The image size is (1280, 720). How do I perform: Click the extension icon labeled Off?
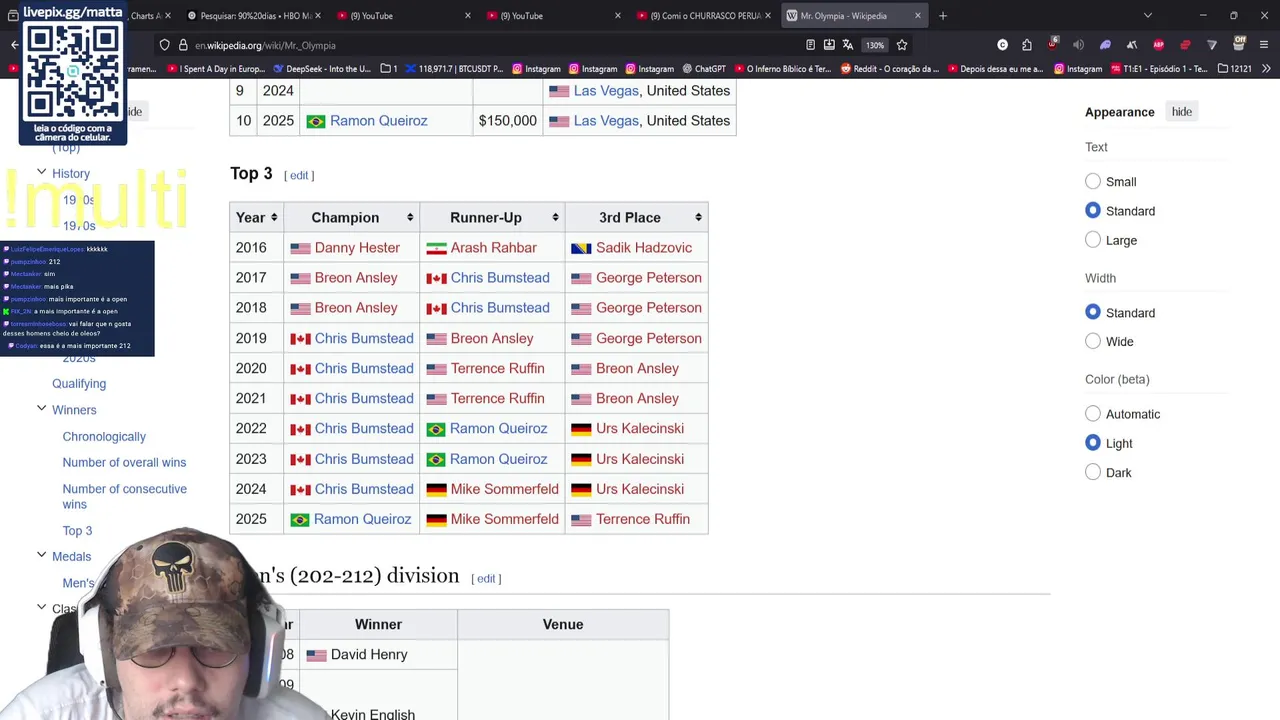[x=1239, y=44]
